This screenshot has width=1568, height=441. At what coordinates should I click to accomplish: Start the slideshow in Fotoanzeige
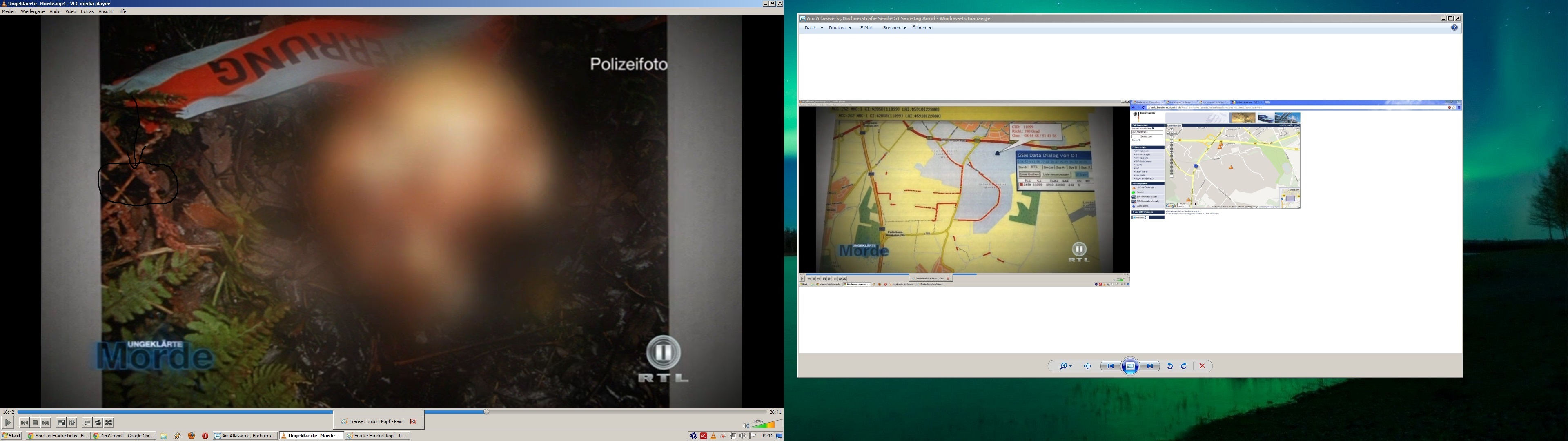click(x=1130, y=366)
